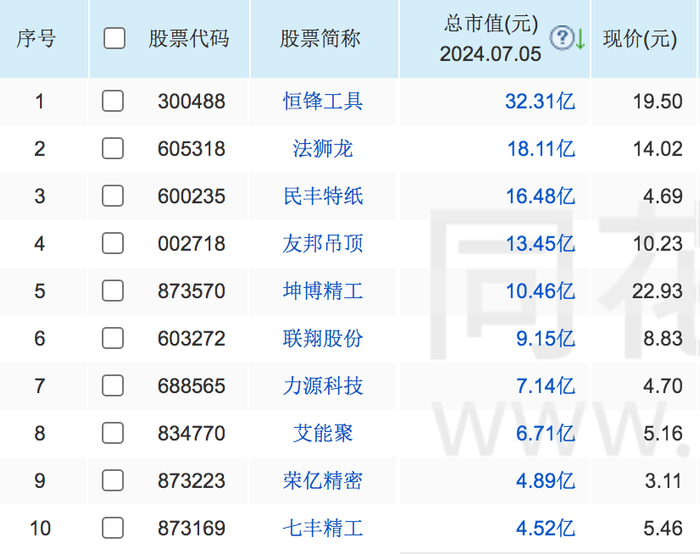Select the checkbox next to 605318
Image resolution: width=700 pixels, height=554 pixels.
(113, 149)
